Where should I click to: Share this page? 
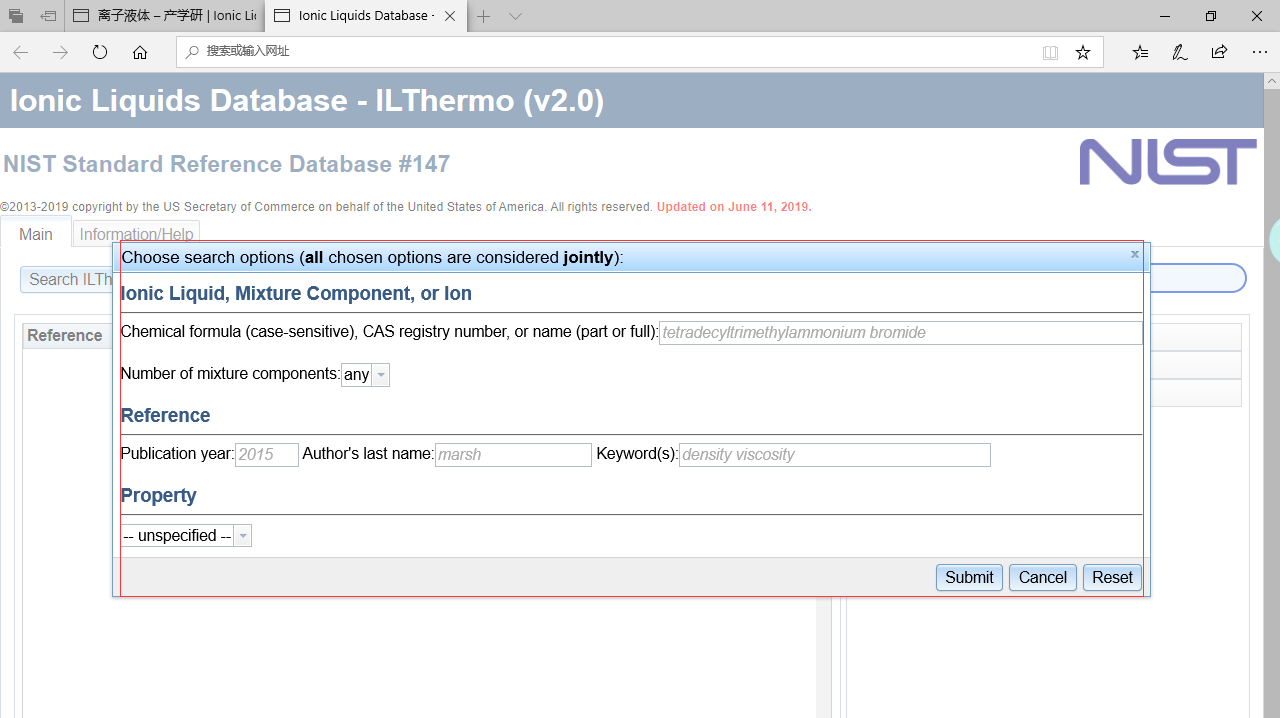pyautogui.click(x=1219, y=53)
